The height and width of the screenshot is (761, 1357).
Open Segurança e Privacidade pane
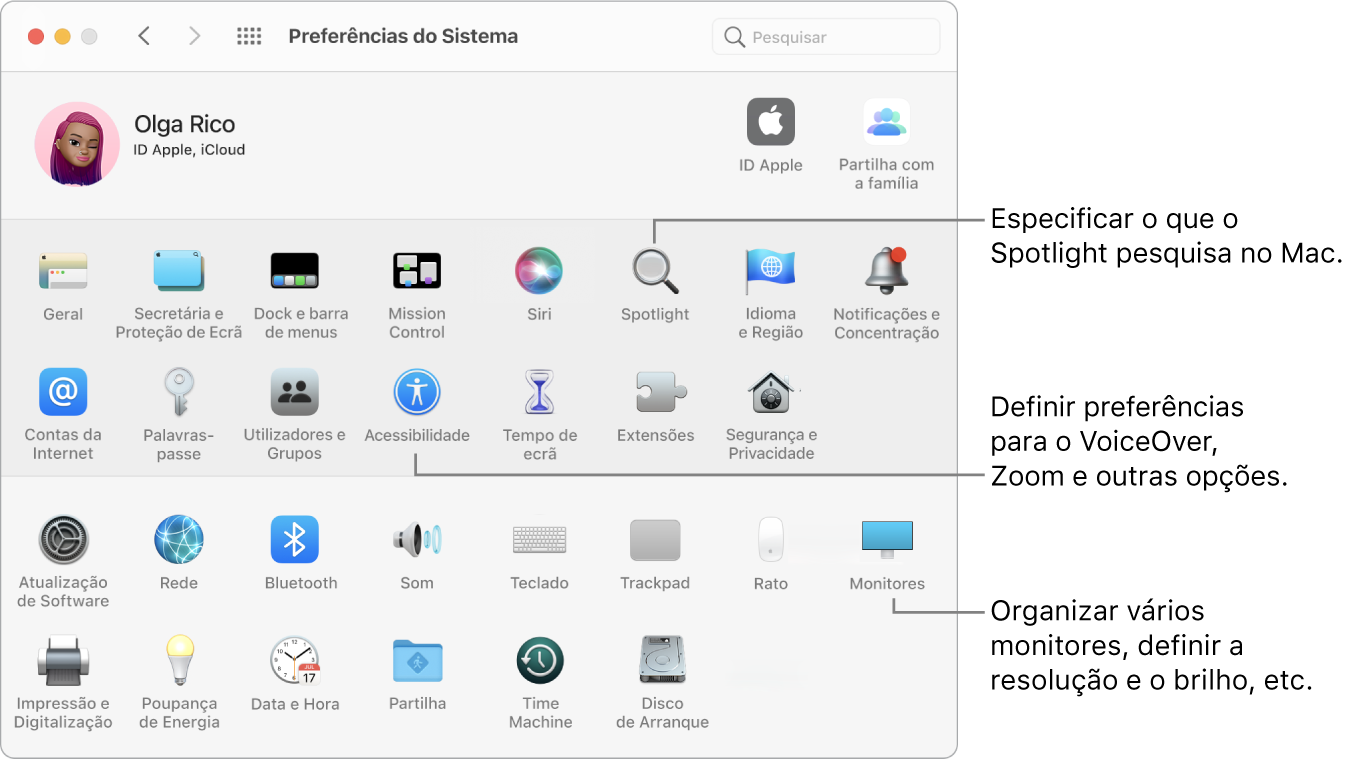771,392
